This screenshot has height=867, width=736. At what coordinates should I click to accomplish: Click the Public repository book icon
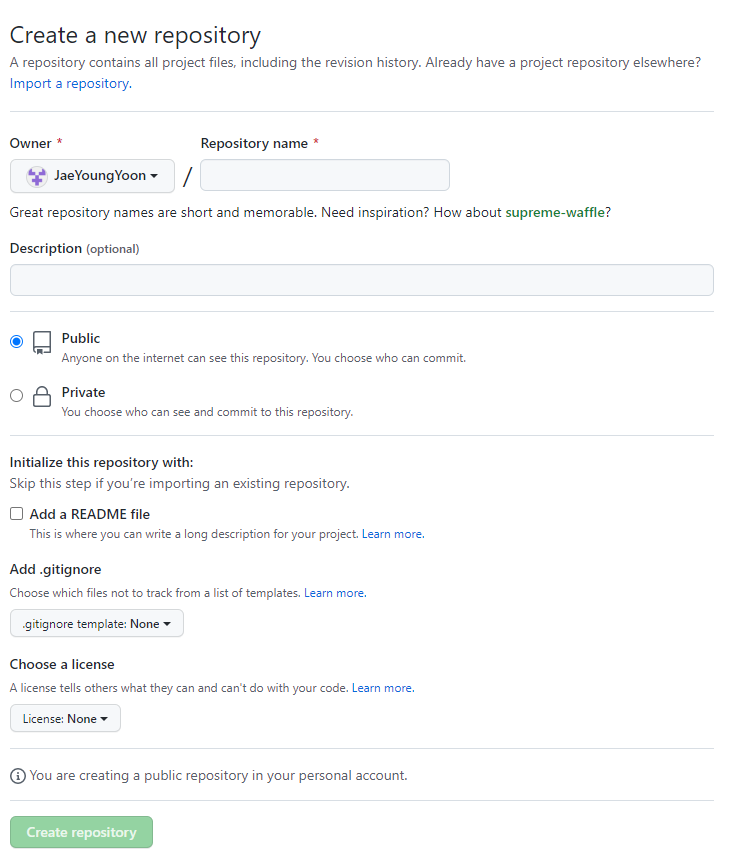click(x=42, y=343)
